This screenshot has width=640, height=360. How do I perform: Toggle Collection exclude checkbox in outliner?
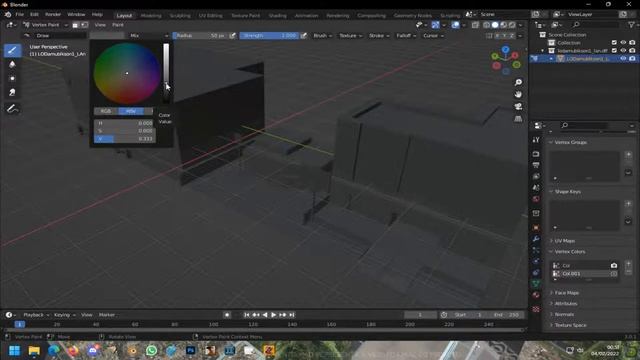point(614,42)
